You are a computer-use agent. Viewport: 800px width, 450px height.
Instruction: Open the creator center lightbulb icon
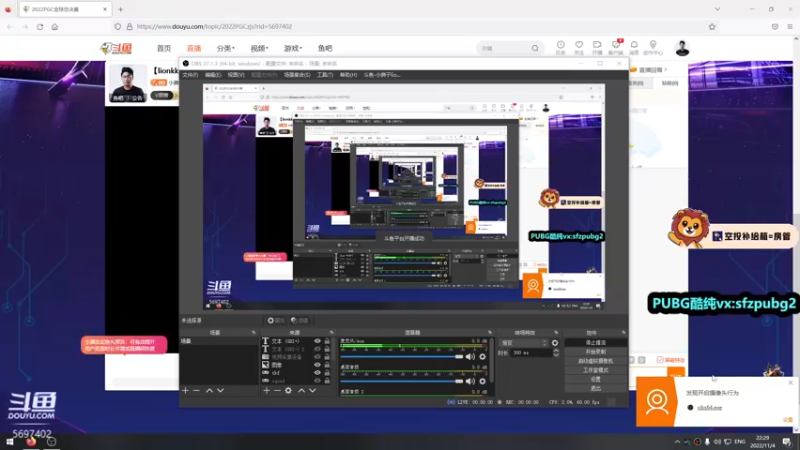tap(653, 45)
